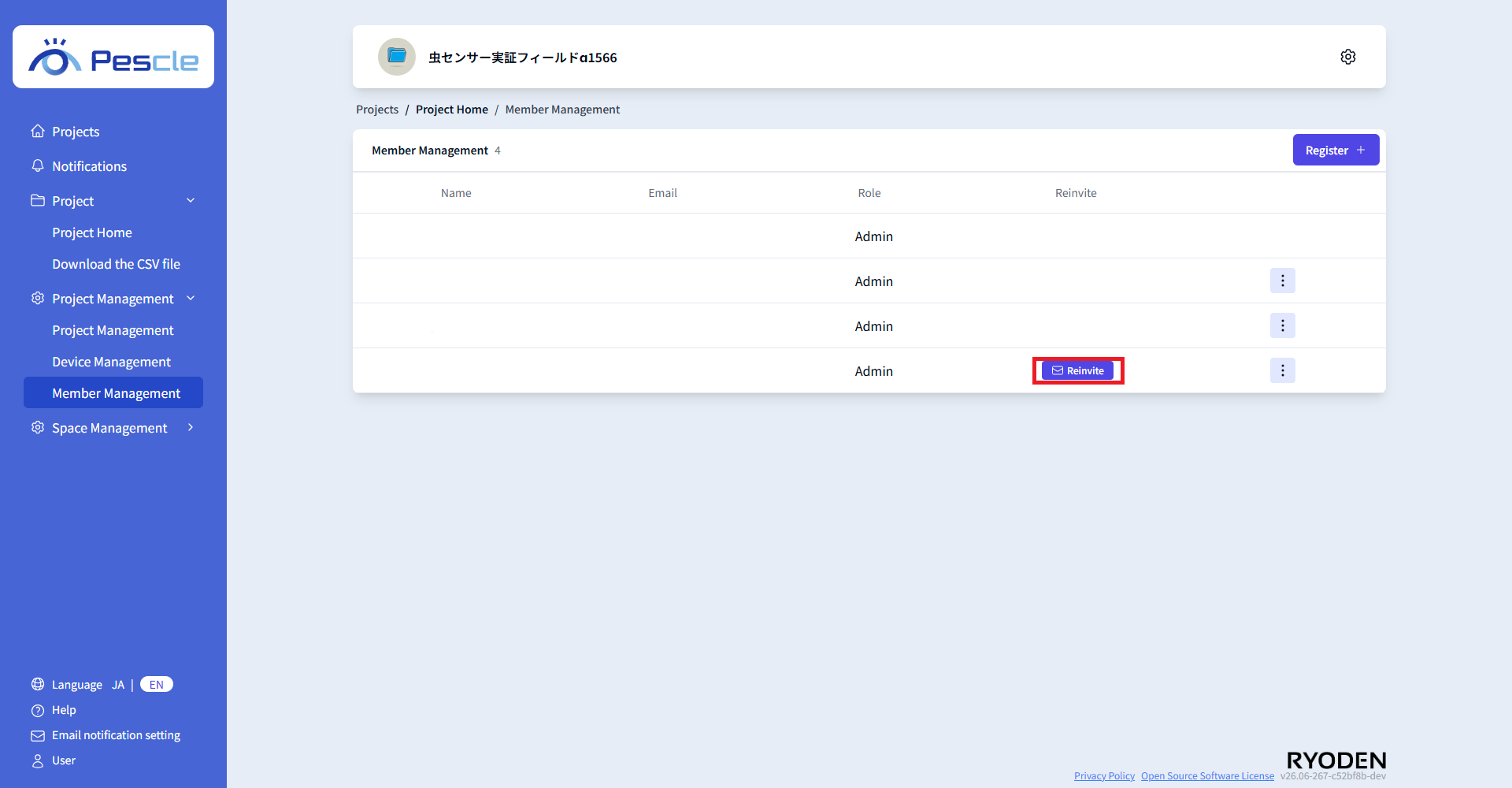This screenshot has height=788, width=1512.
Task: Select Member Management in sidebar
Action: [x=113, y=392]
